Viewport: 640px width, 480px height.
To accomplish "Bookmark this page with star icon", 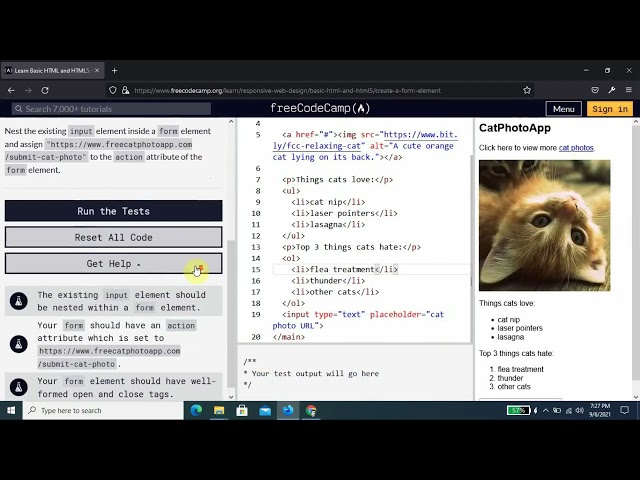I will point(527,90).
